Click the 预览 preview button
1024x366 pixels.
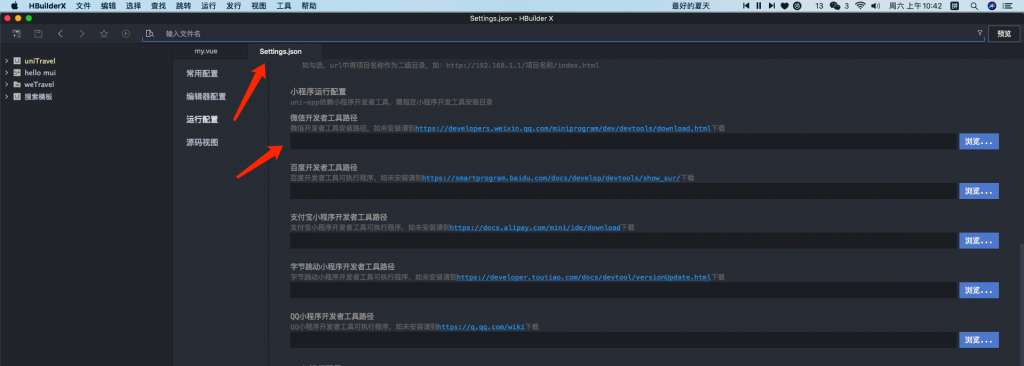[x=1004, y=34]
